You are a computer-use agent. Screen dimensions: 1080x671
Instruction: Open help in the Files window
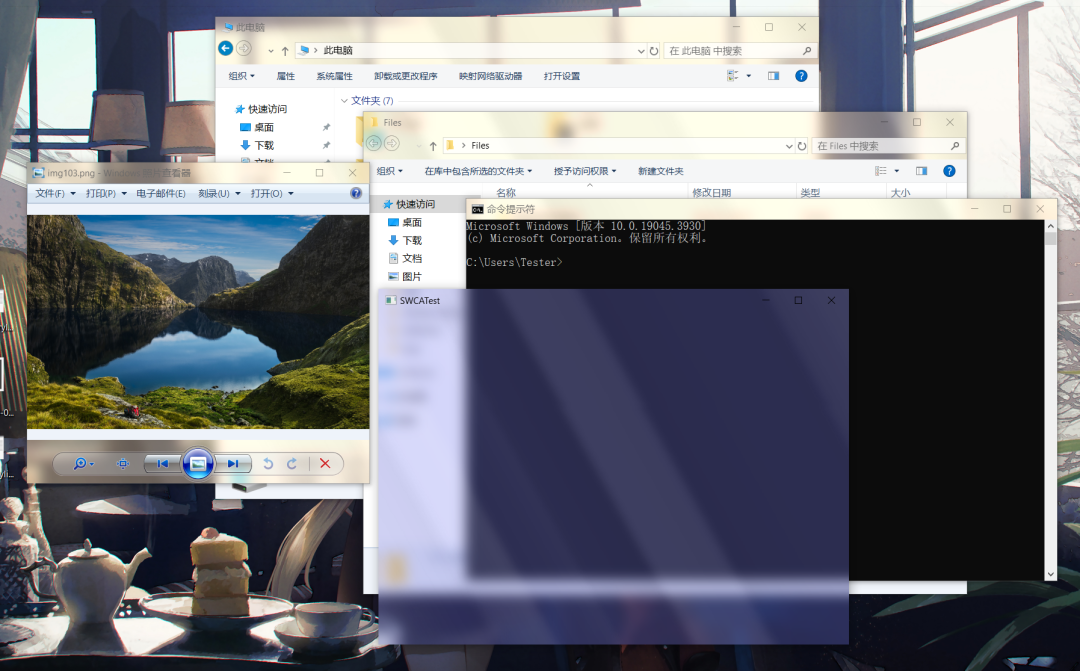[948, 170]
